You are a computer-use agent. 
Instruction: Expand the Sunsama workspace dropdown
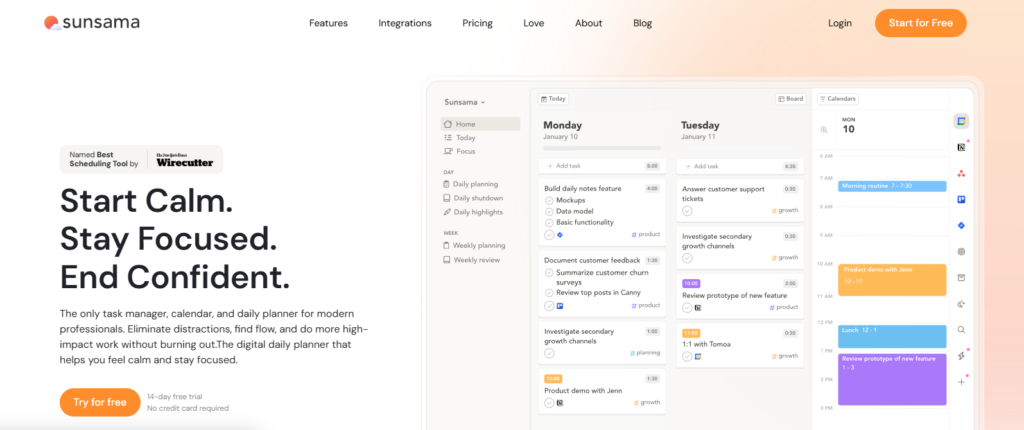tap(465, 102)
